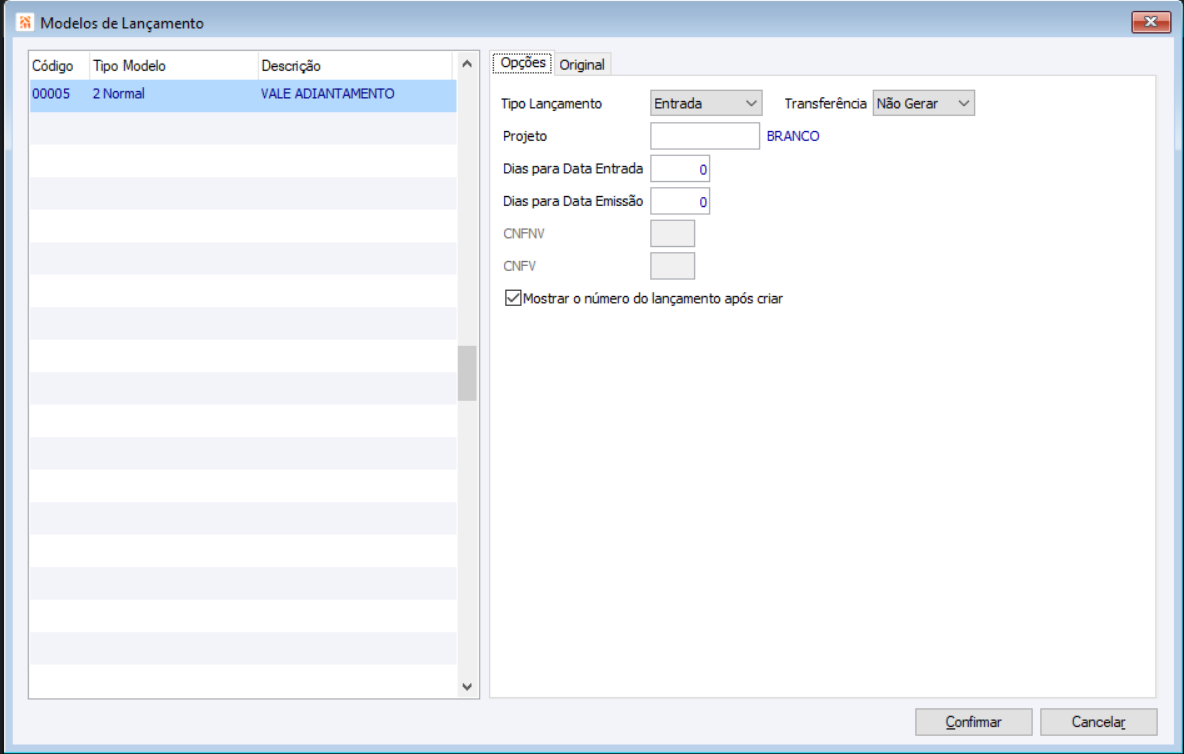This screenshot has height=754, width=1184.
Task: Click the Código column header
Action: tap(60, 66)
